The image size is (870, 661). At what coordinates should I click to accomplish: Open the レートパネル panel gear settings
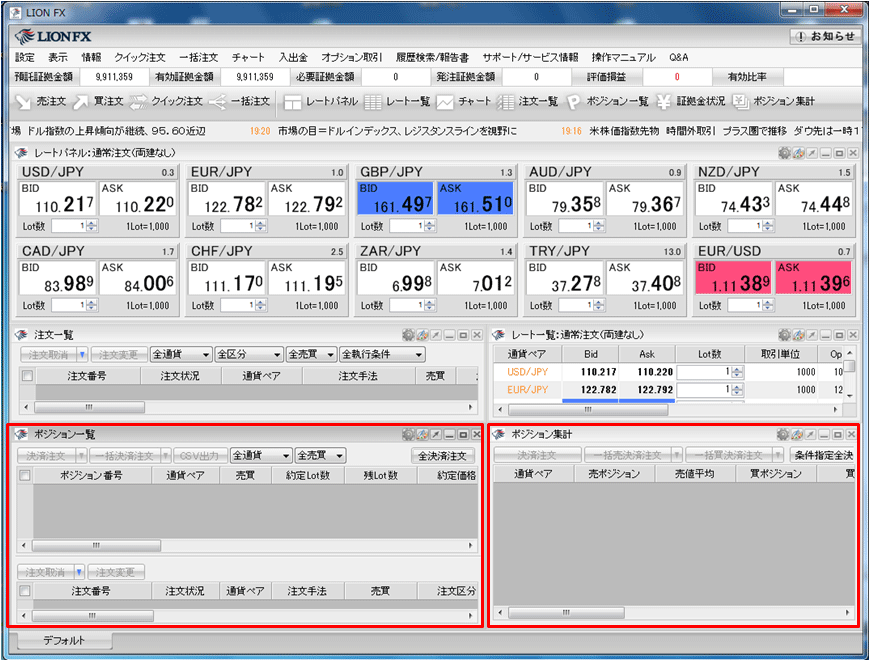pos(785,153)
